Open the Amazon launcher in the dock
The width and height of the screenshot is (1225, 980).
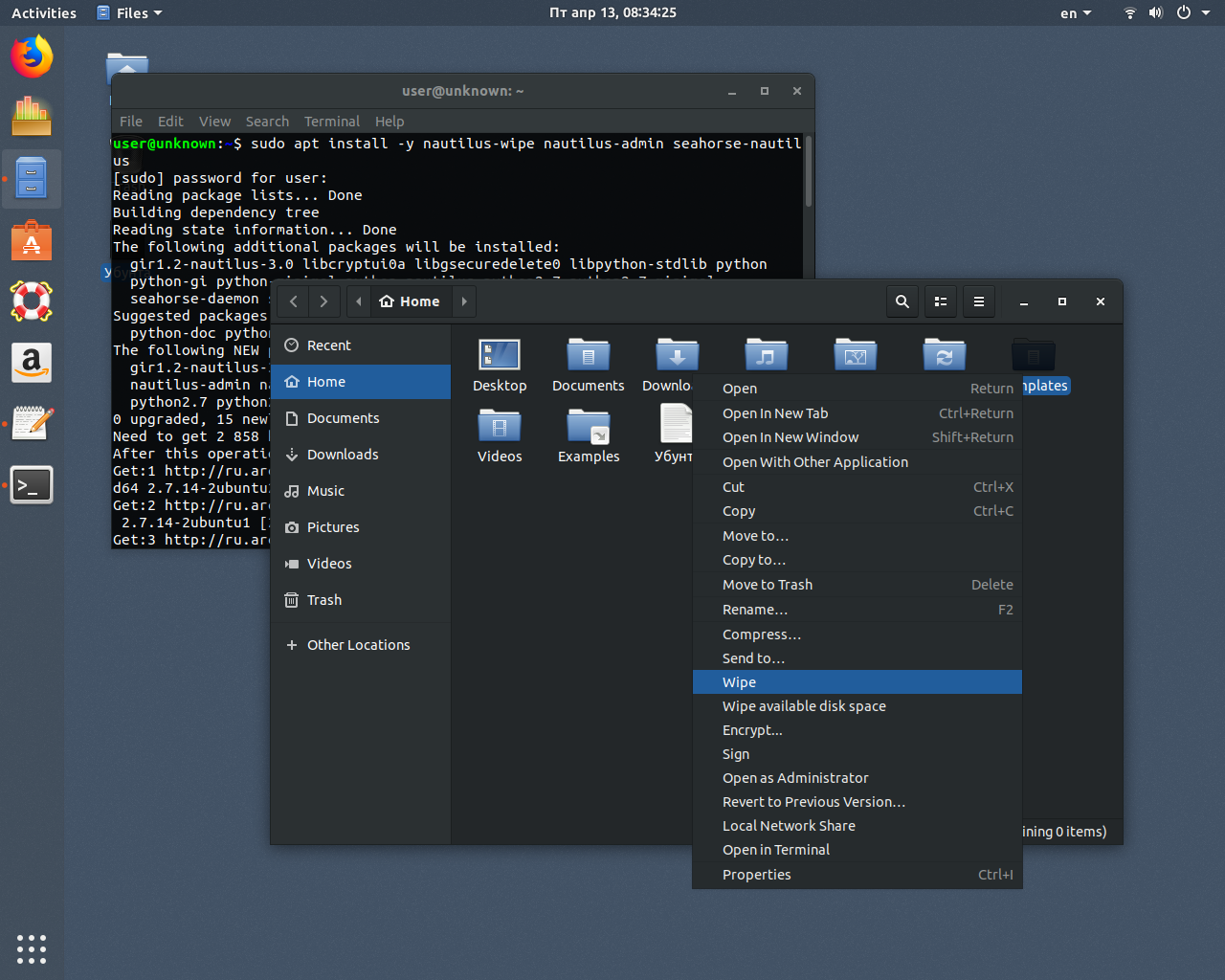pyautogui.click(x=32, y=363)
